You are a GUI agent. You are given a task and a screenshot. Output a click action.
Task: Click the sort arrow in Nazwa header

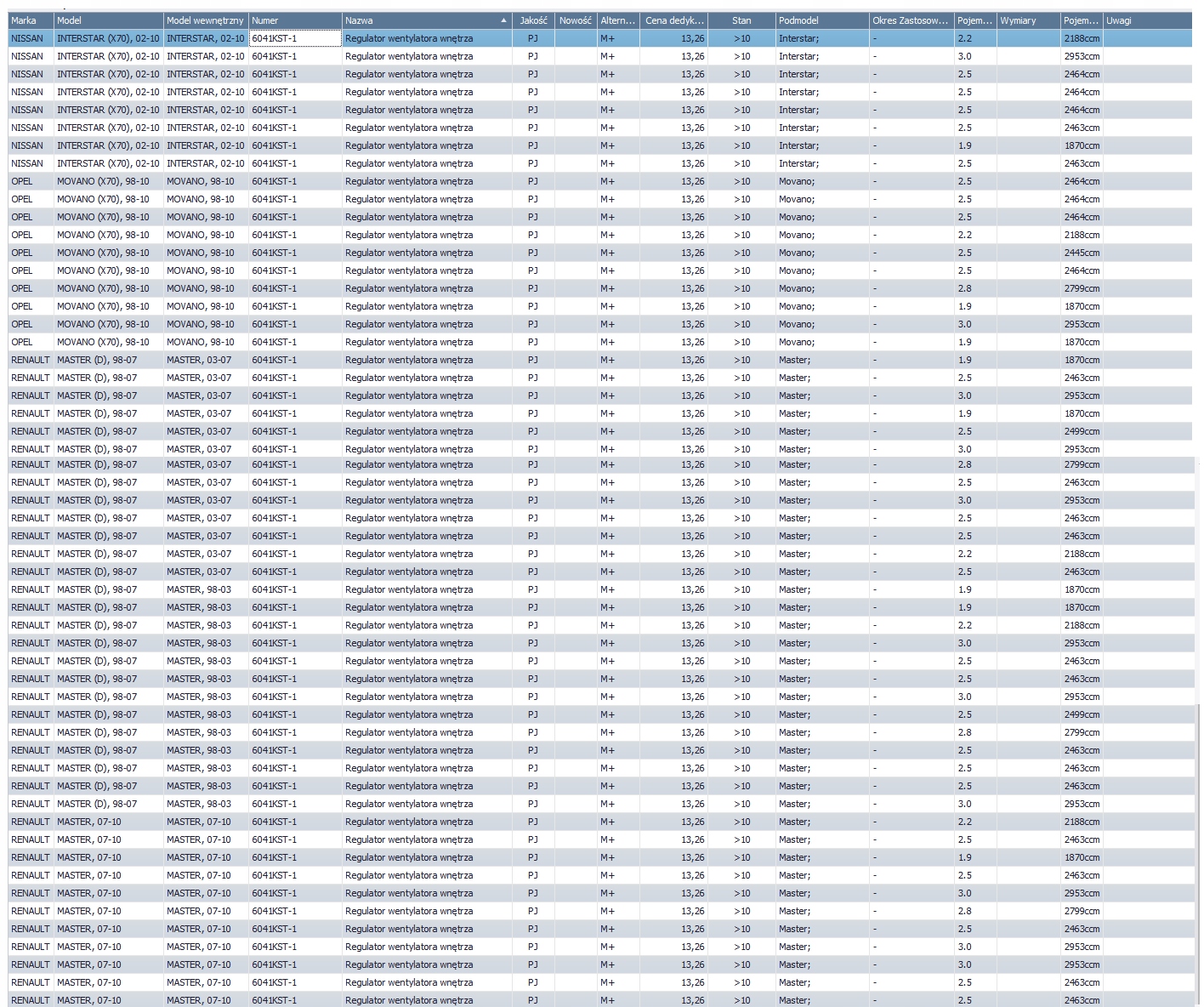coord(504,20)
